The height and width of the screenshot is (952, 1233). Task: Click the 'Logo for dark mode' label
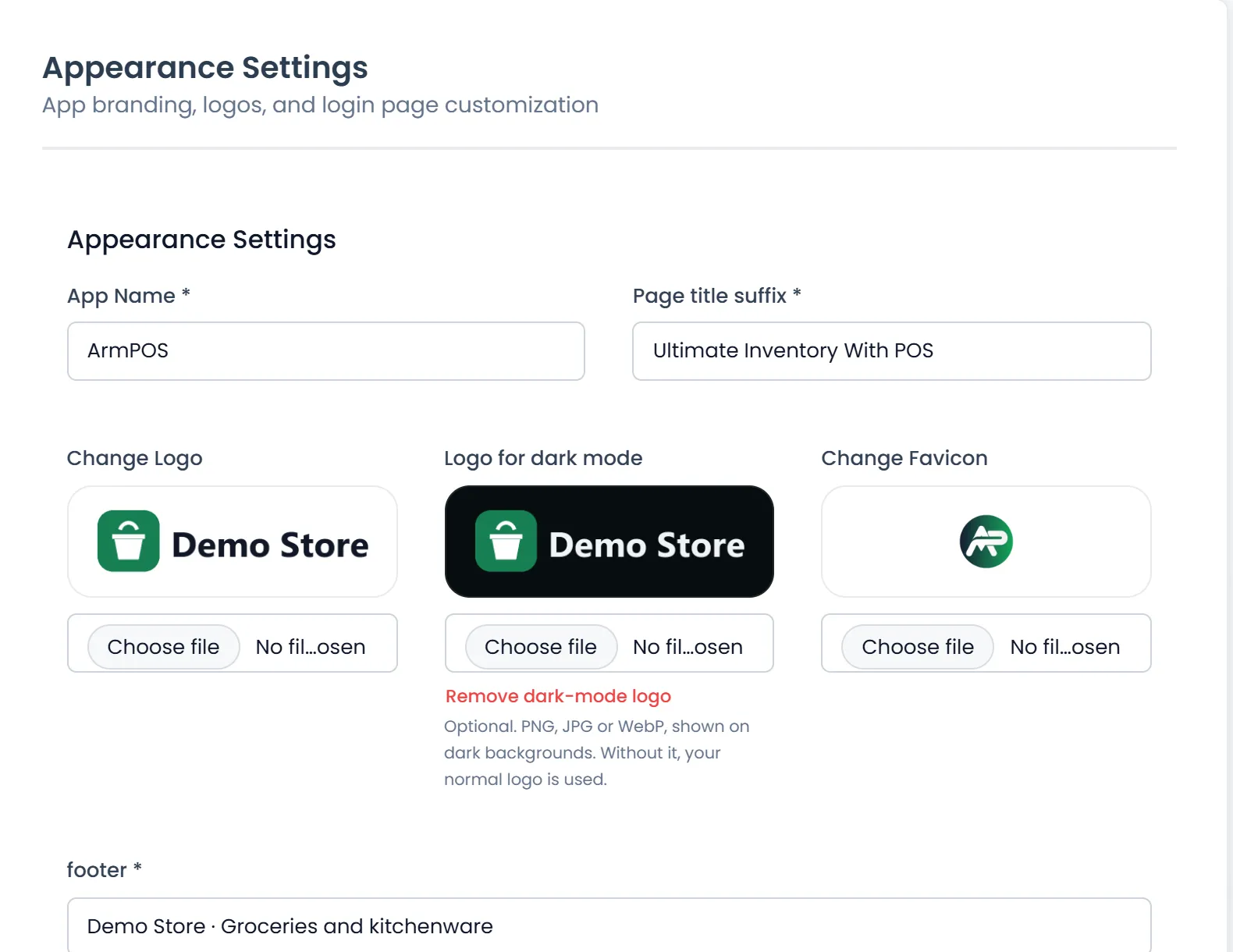543,458
